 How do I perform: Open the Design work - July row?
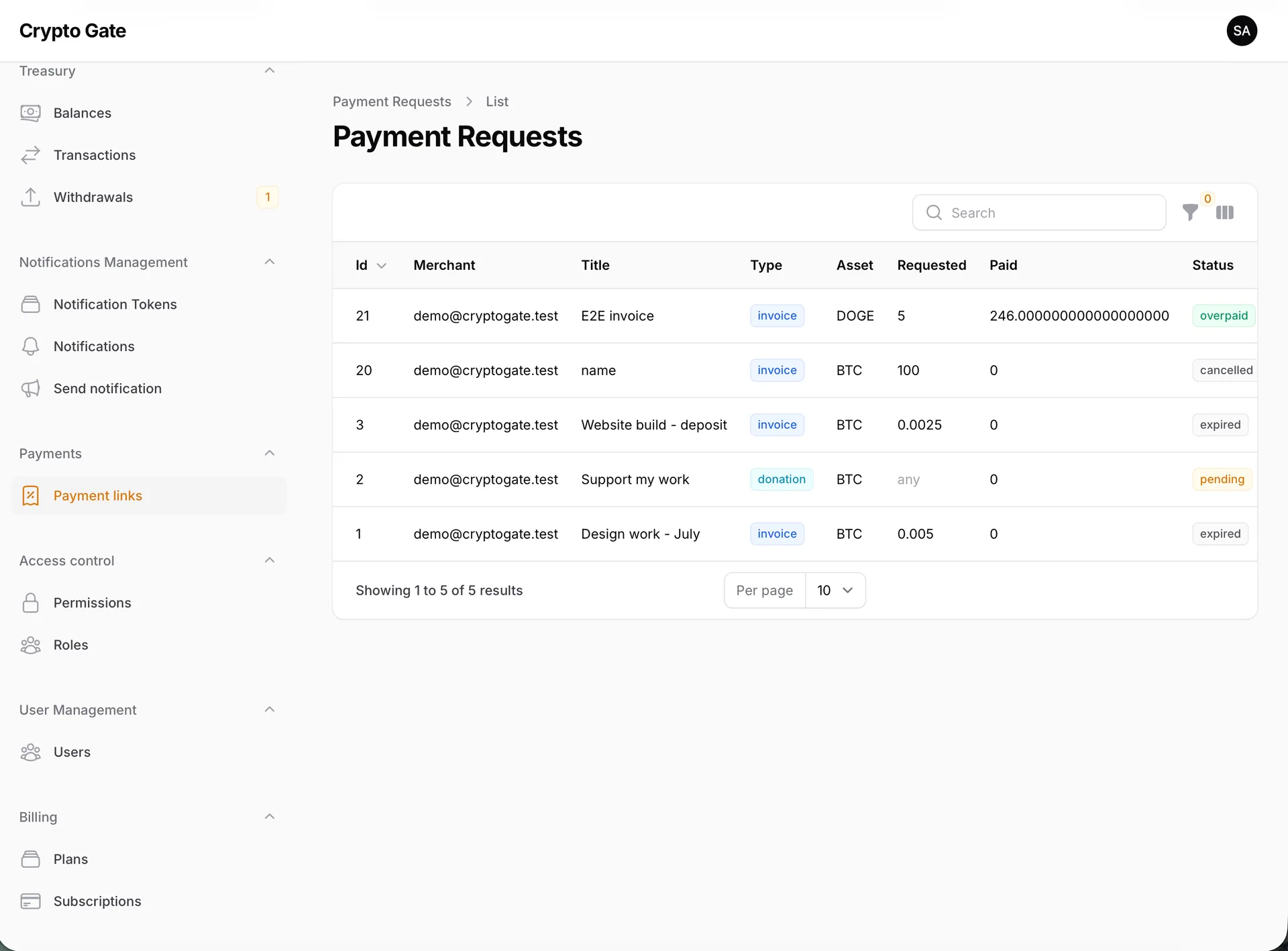tap(795, 534)
